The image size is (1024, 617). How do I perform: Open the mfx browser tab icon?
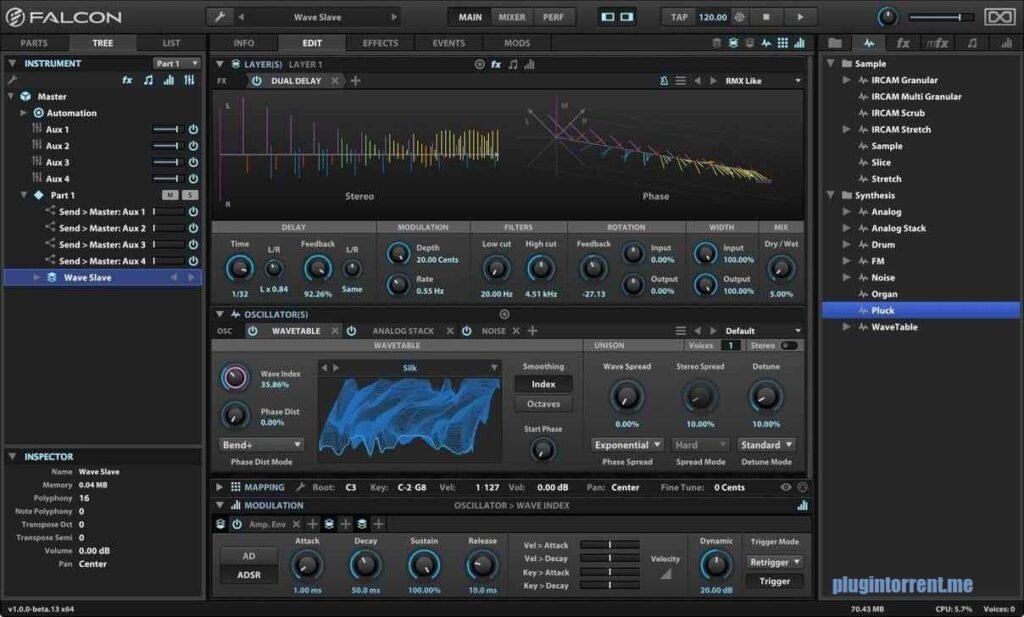pyautogui.click(x=937, y=43)
